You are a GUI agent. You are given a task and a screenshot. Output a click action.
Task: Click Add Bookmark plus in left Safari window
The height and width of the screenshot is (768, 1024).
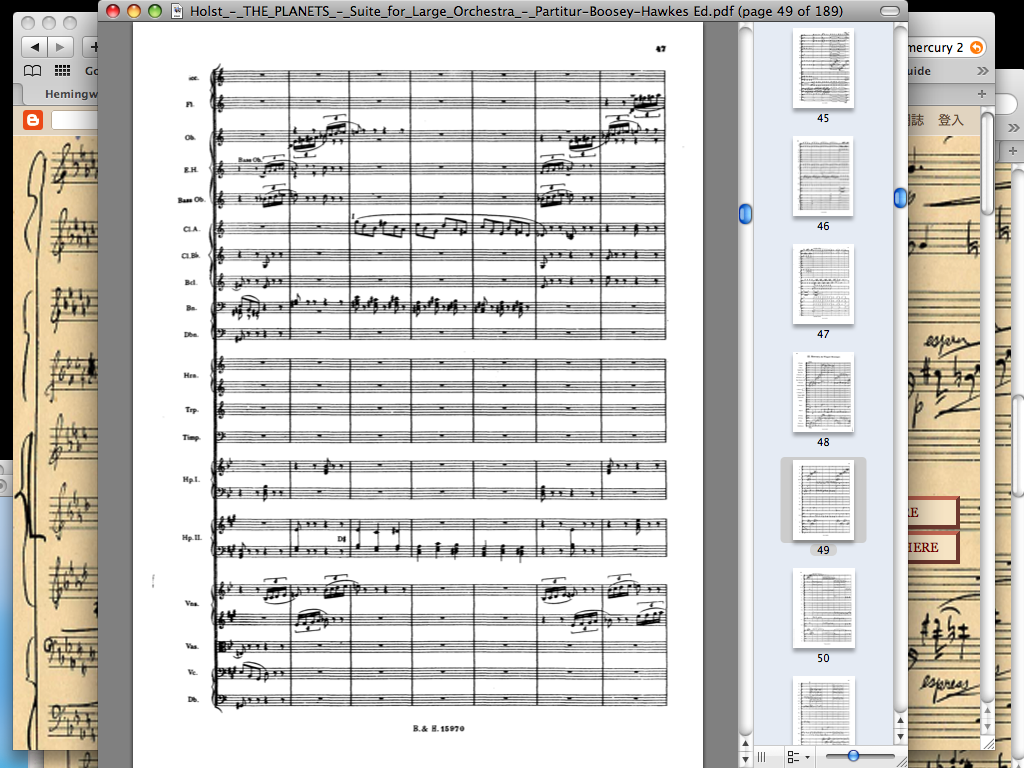[92, 47]
